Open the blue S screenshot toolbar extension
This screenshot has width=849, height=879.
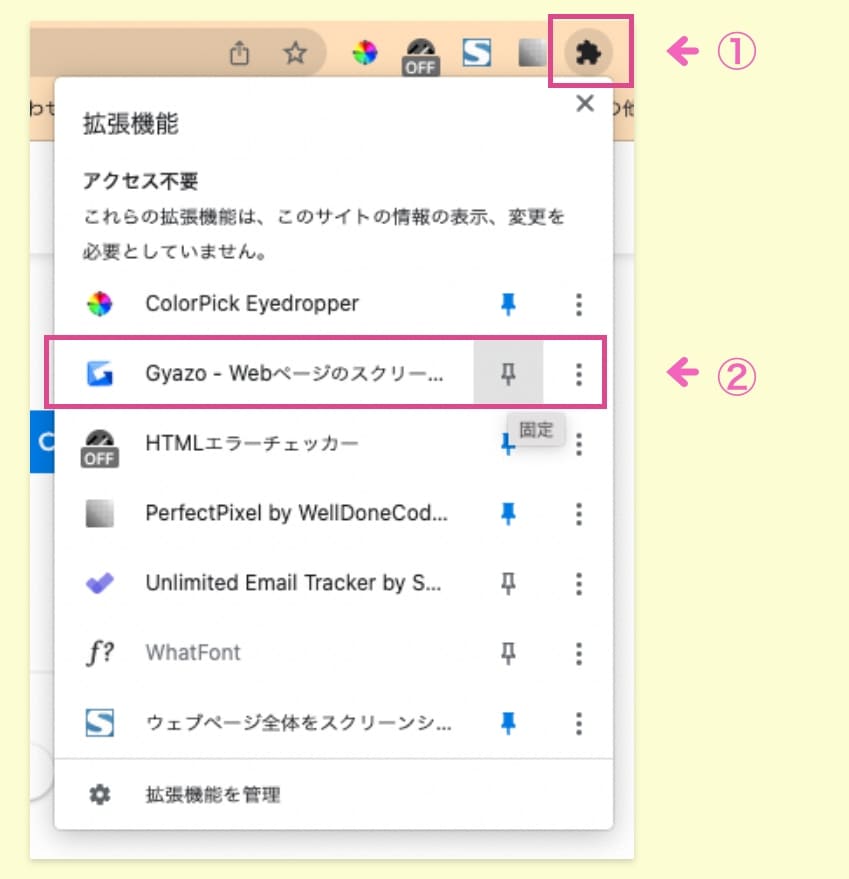(x=477, y=53)
